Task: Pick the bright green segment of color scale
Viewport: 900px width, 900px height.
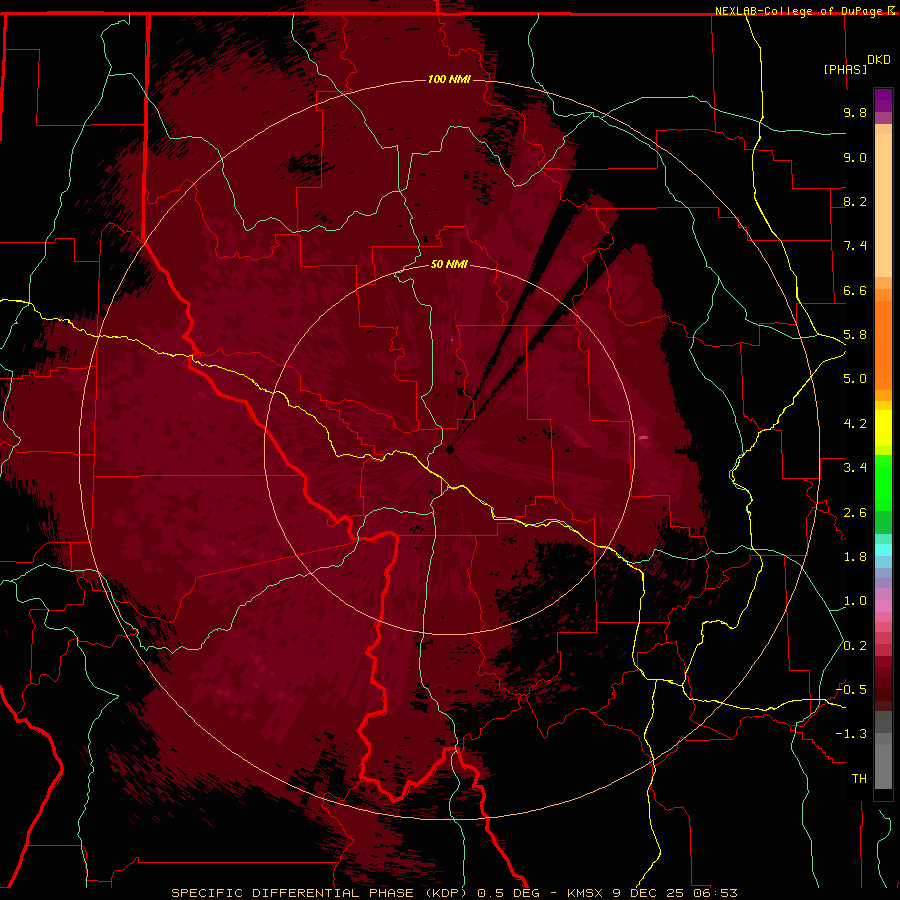Action: [883, 483]
